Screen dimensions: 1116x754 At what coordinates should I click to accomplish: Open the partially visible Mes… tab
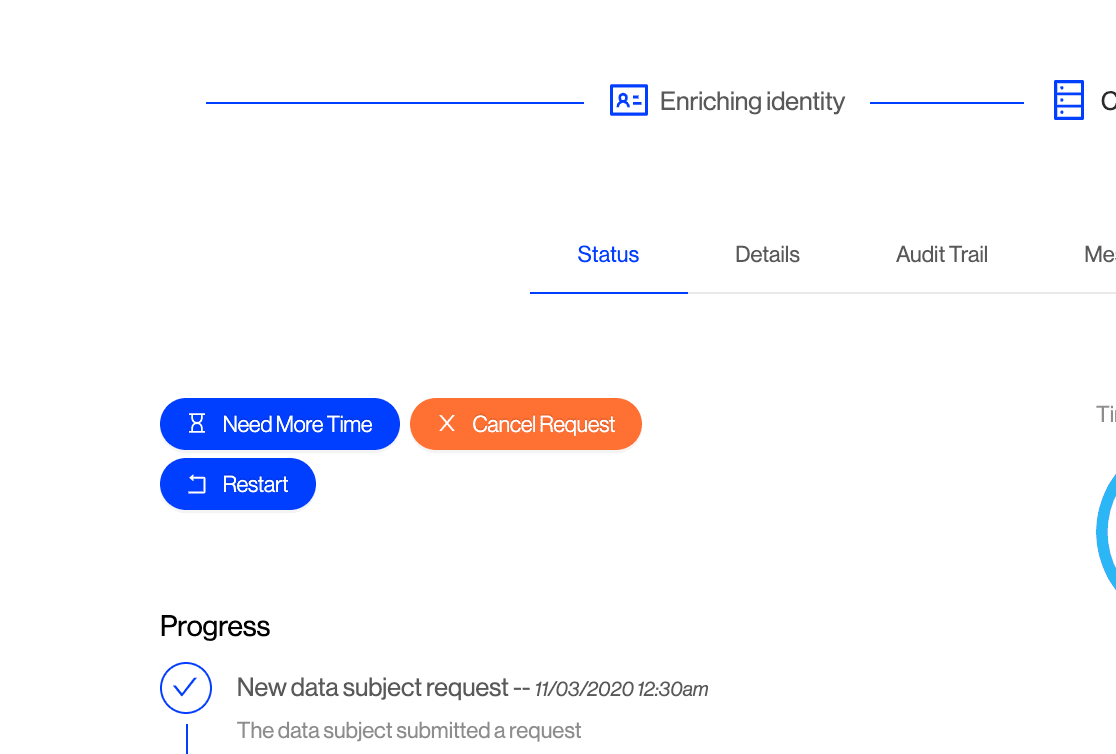1099,254
